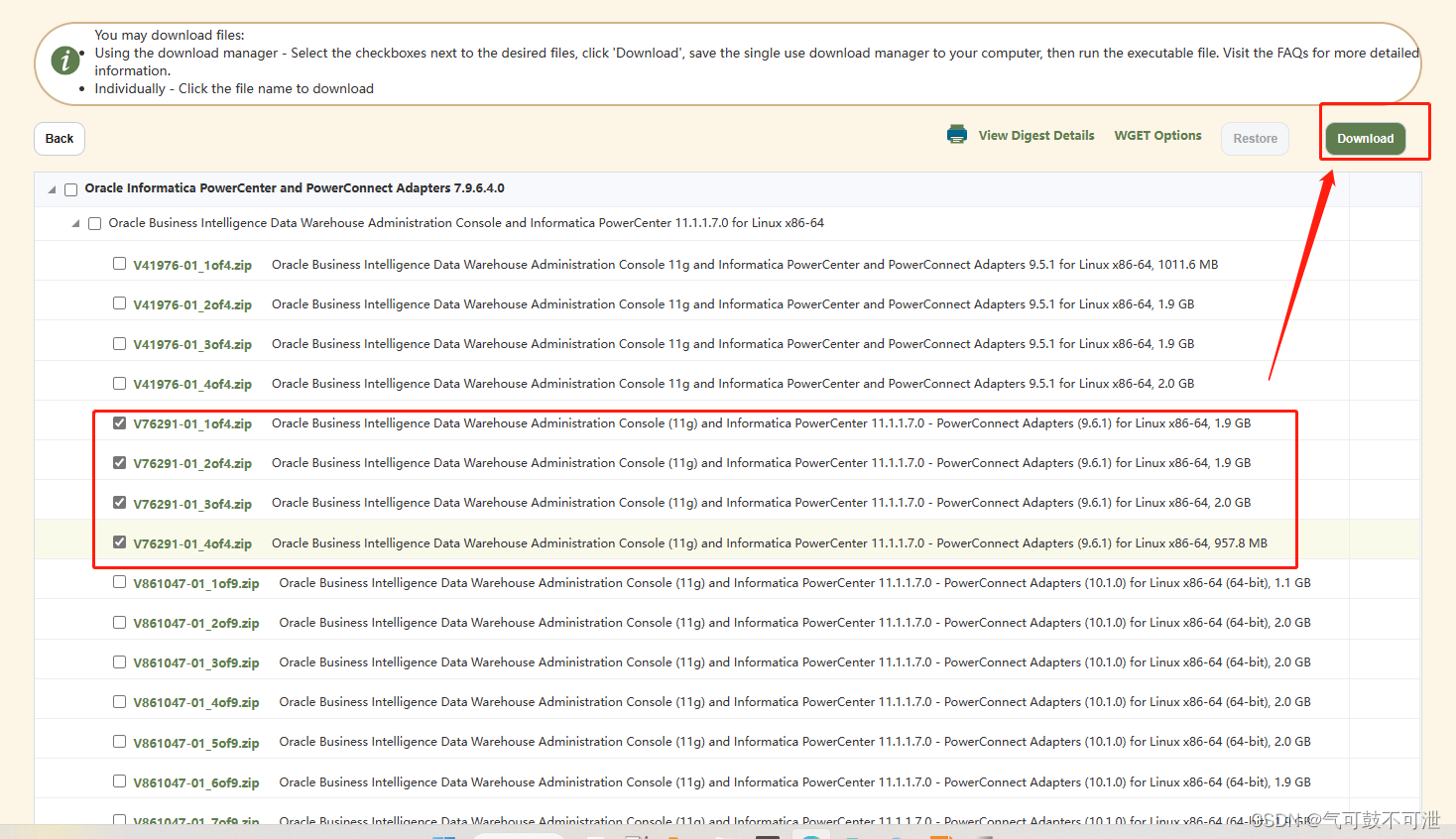Open the V861047-01_1of9.zip link
The image size is (1456, 839).
click(x=196, y=584)
